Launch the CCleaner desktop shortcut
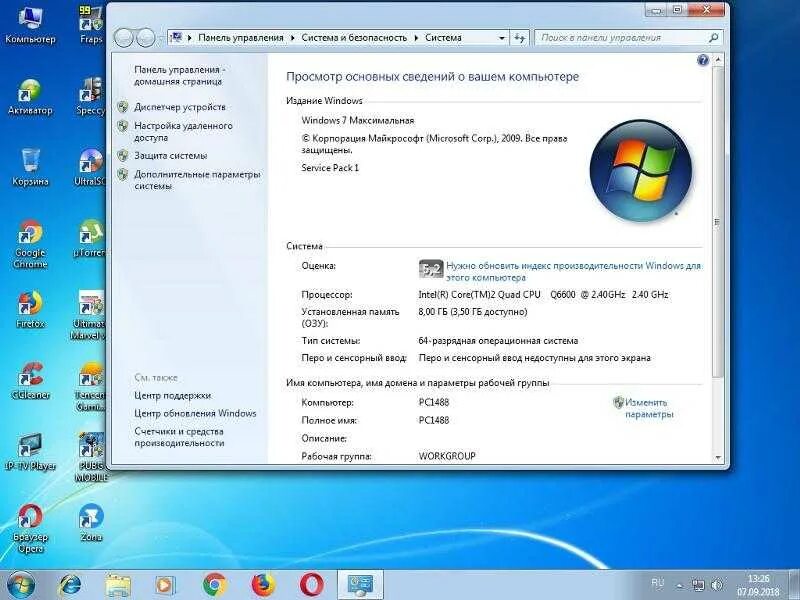The height and width of the screenshot is (600, 800). [30, 381]
